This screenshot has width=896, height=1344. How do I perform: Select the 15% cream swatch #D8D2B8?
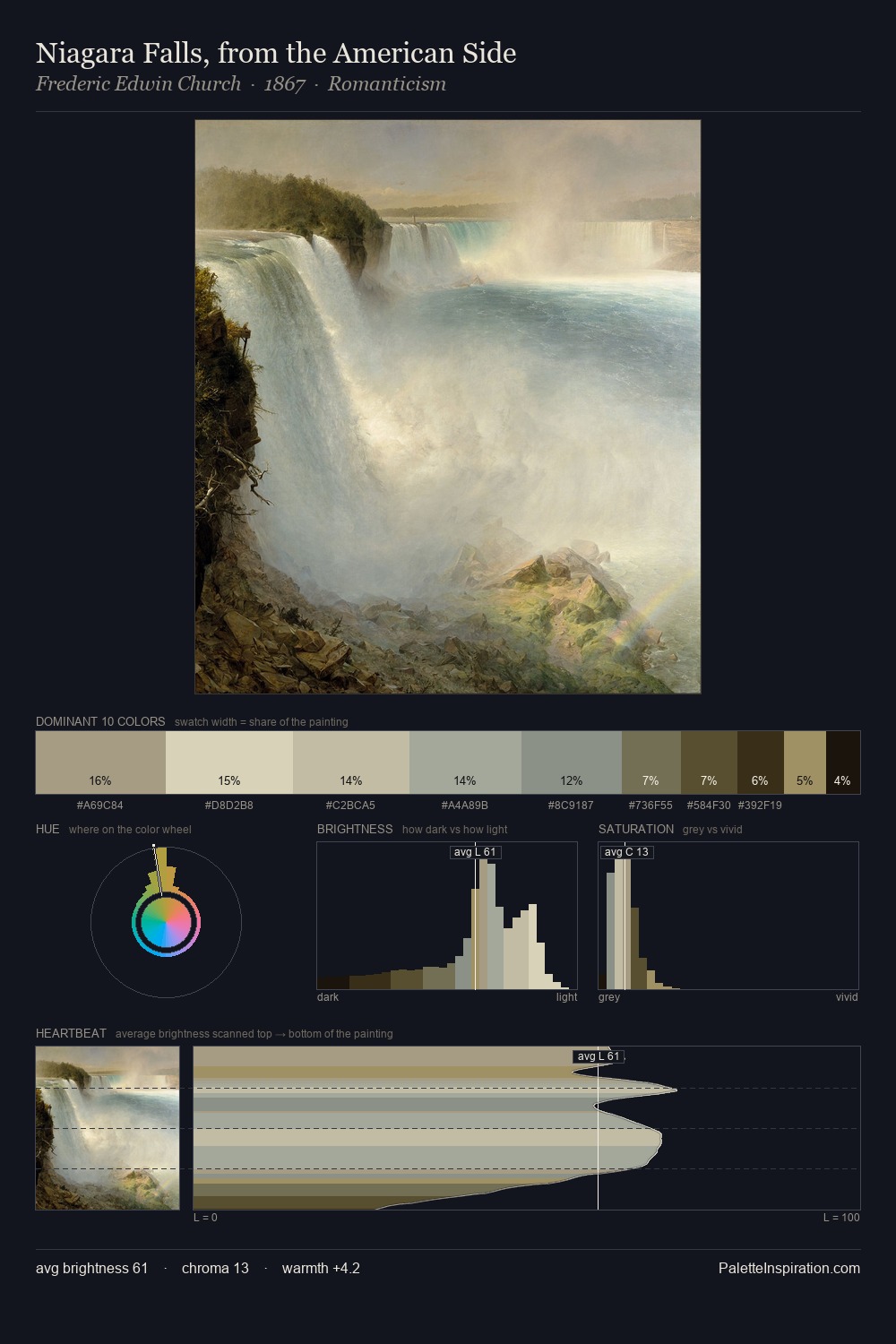pyautogui.click(x=229, y=762)
